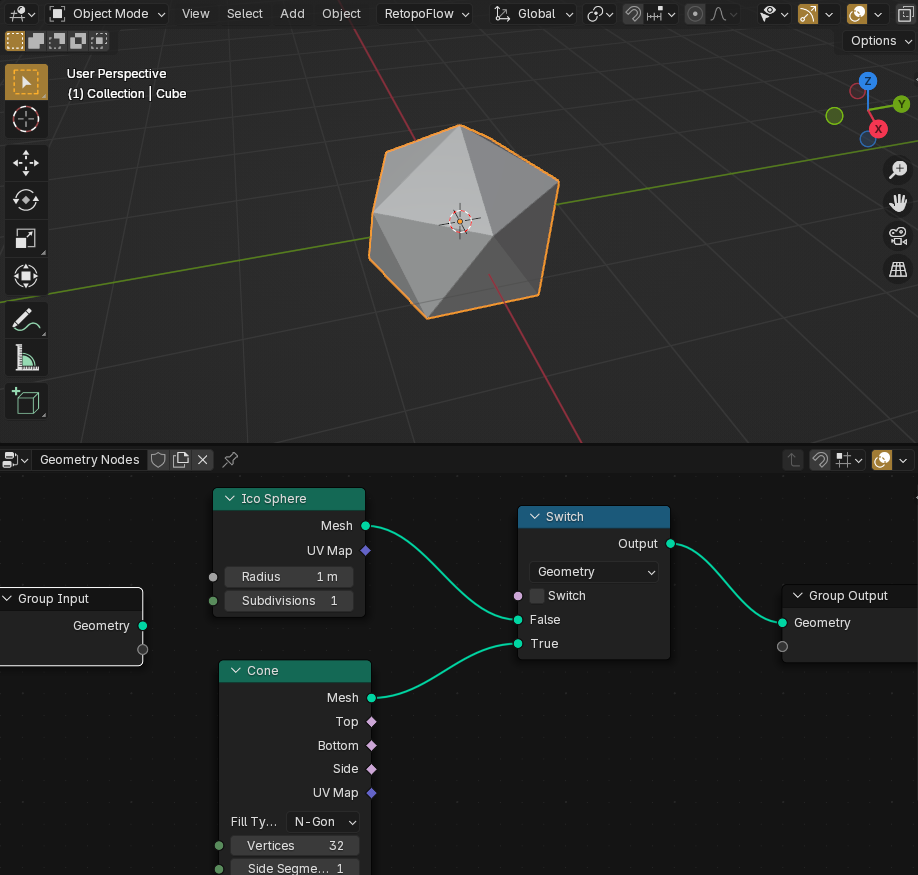Enable the Switch checkbox in Switch node
The image size is (918, 875).
click(x=537, y=596)
